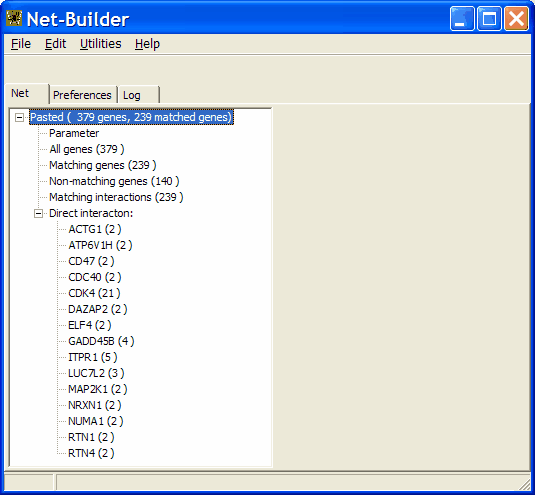Maximize the Net-Builder window

click(x=489, y=18)
